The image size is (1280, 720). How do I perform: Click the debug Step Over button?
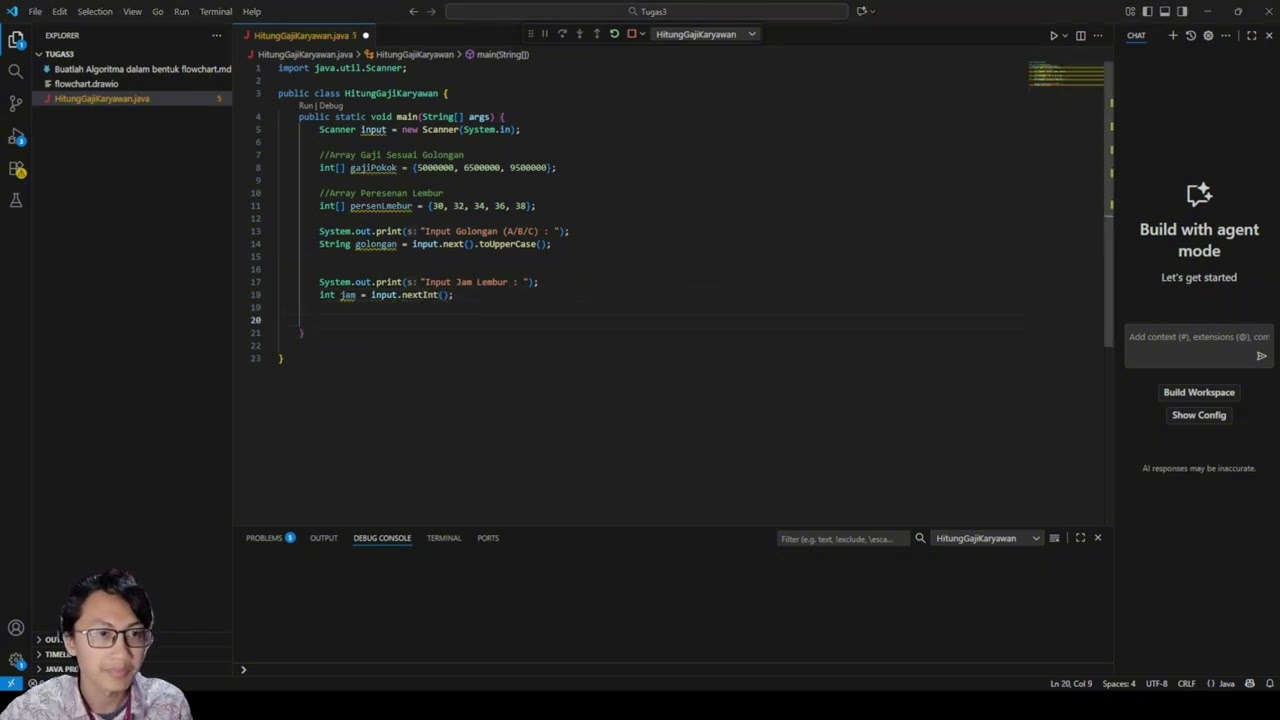562,34
